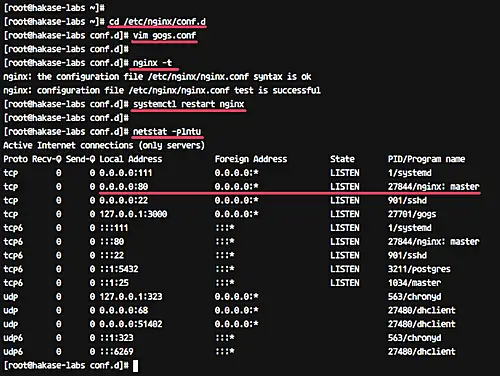Click the '27701/gogs' program name
The width and height of the screenshot is (500, 376).
pyautogui.click(x=412, y=214)
